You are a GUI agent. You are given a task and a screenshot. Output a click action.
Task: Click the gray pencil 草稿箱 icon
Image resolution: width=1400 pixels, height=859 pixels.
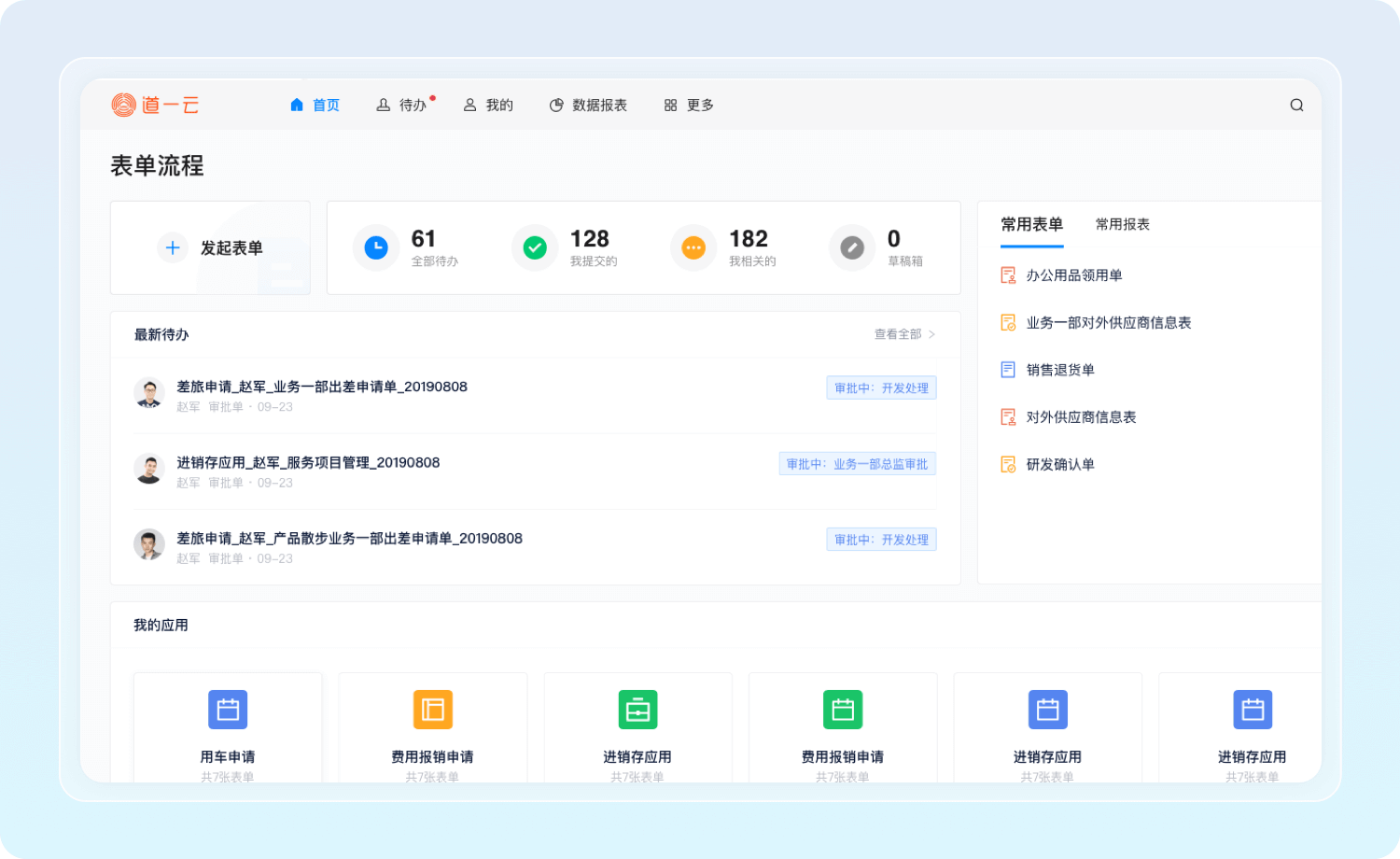[852, 247]
